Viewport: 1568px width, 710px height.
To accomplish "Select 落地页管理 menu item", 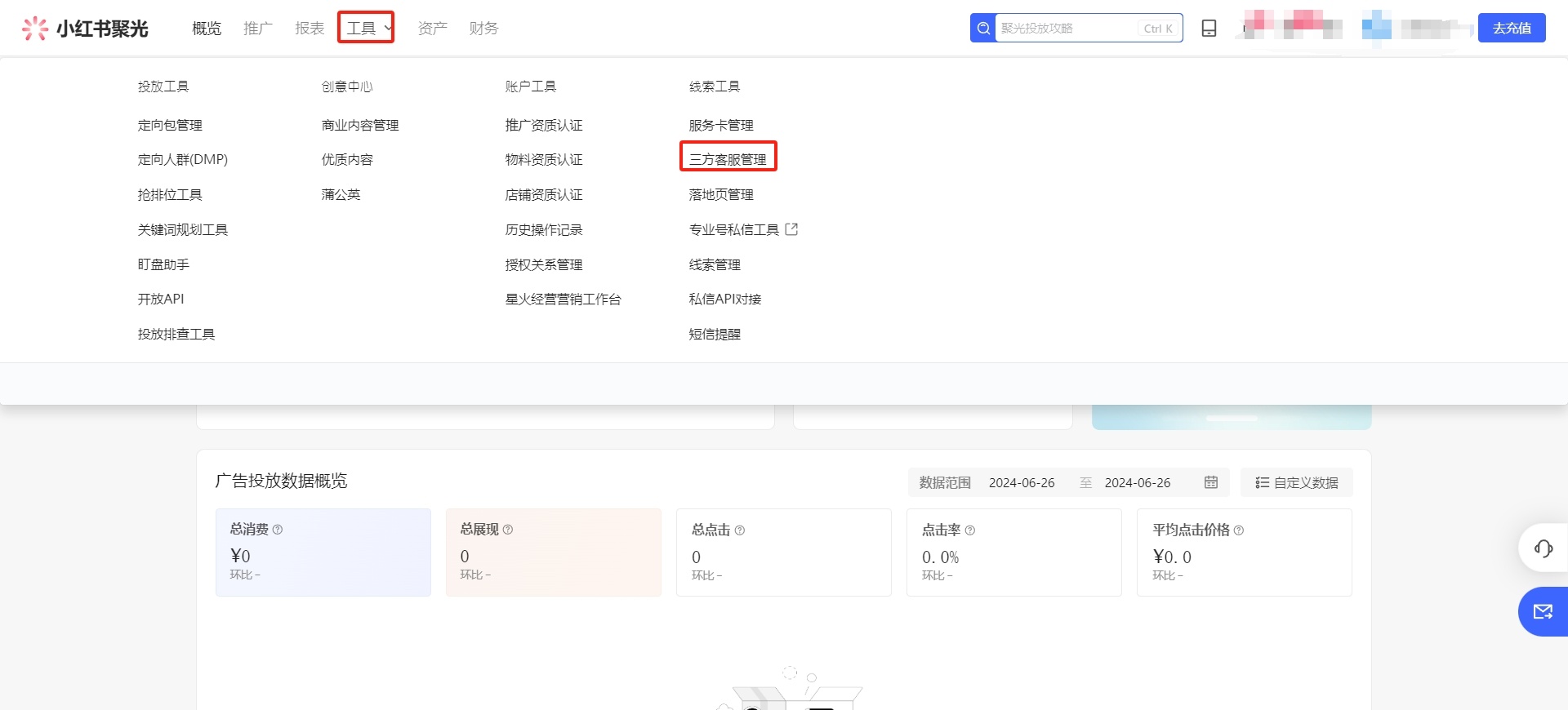I will coord(721,195).
